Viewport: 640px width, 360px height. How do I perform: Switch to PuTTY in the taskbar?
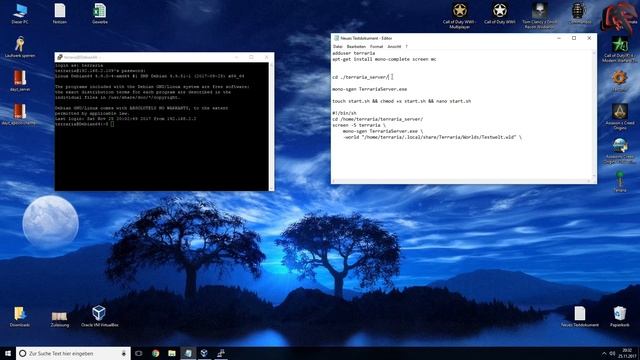[221, 353]
